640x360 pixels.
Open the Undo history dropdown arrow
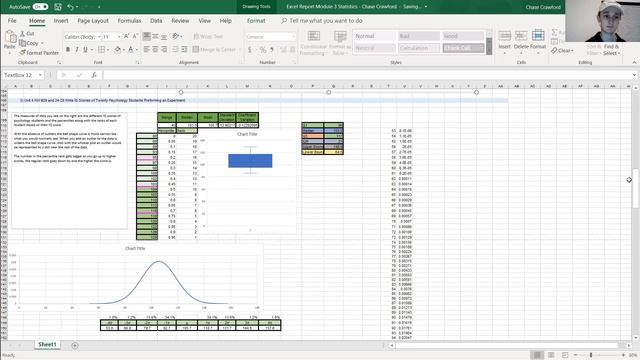point(77,7)
